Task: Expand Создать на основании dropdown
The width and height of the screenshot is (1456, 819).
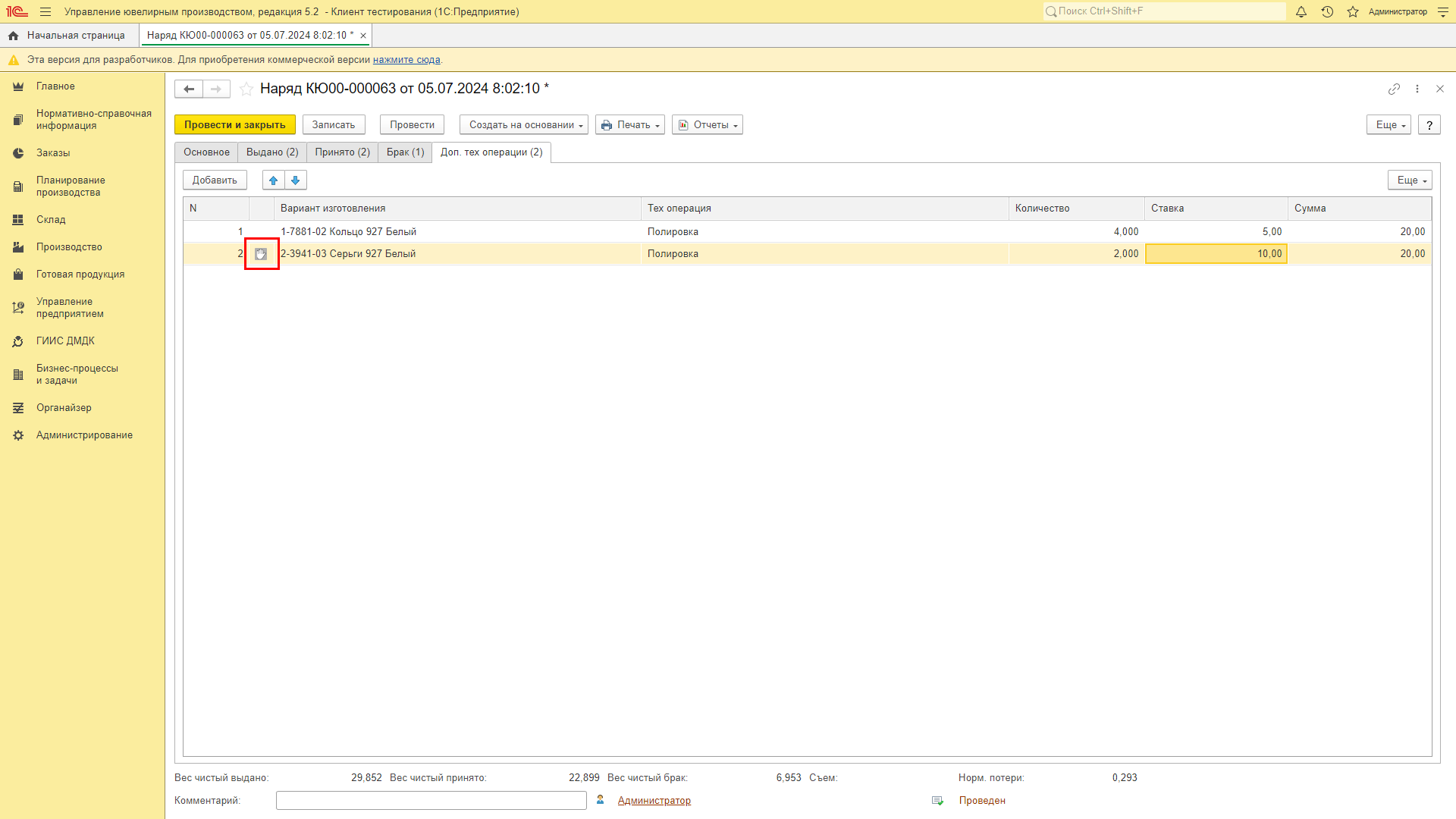Action: (524, 125)
